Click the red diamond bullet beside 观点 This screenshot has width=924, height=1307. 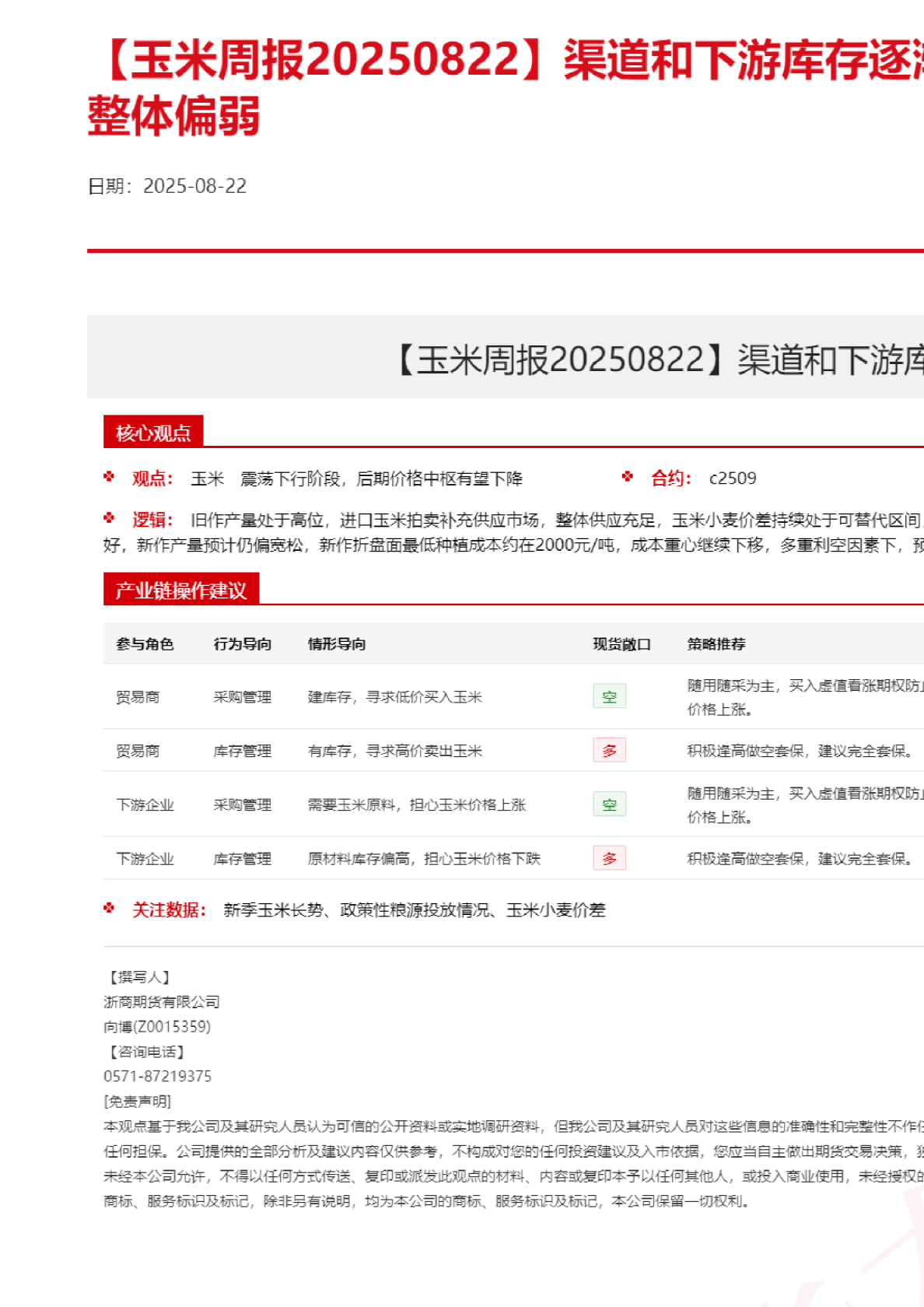pos(109,477)
